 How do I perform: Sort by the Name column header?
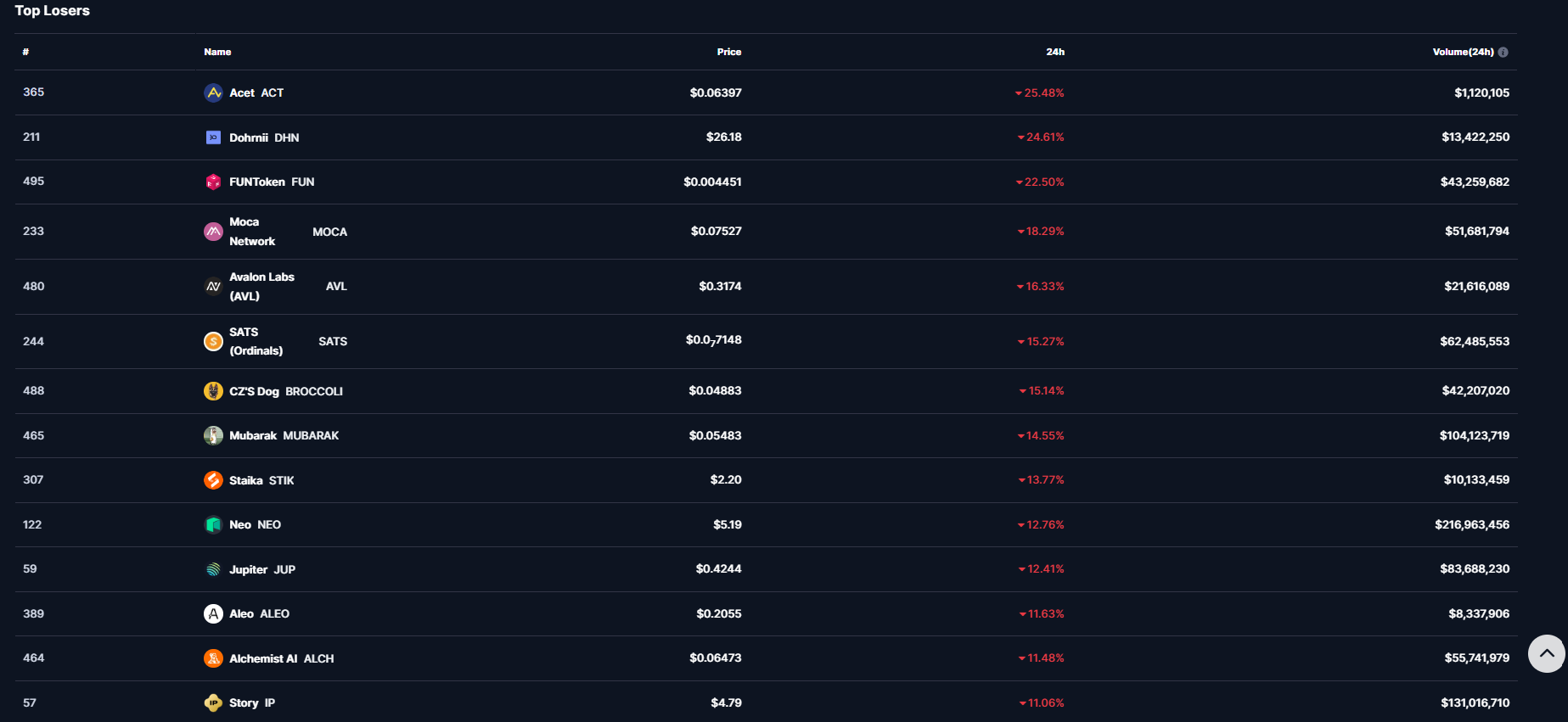217,52
